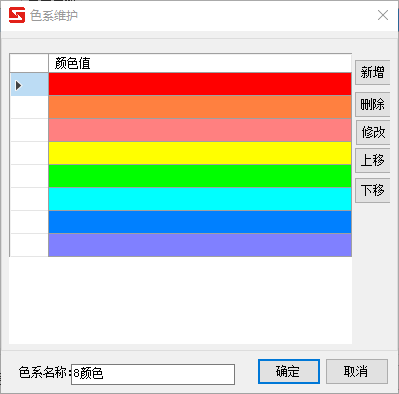Select the green color row

pyautogui.click(x=200, y=176)
